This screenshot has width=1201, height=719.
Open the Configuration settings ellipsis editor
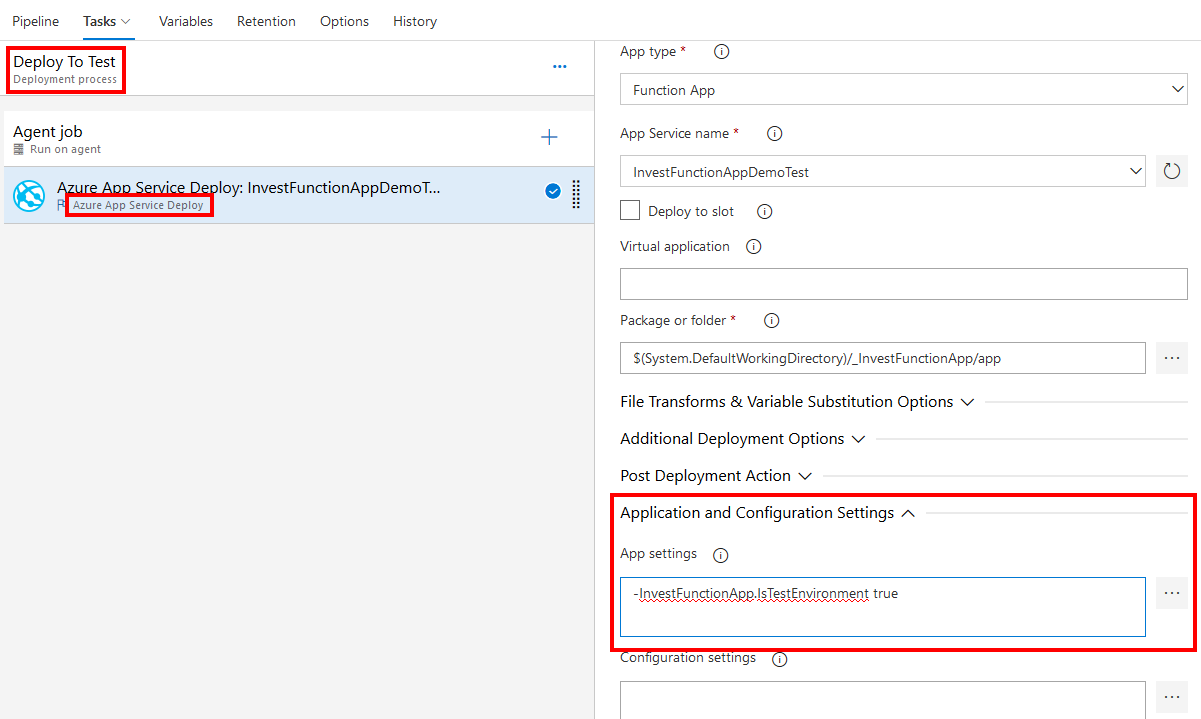click(x=1171, y=697)
